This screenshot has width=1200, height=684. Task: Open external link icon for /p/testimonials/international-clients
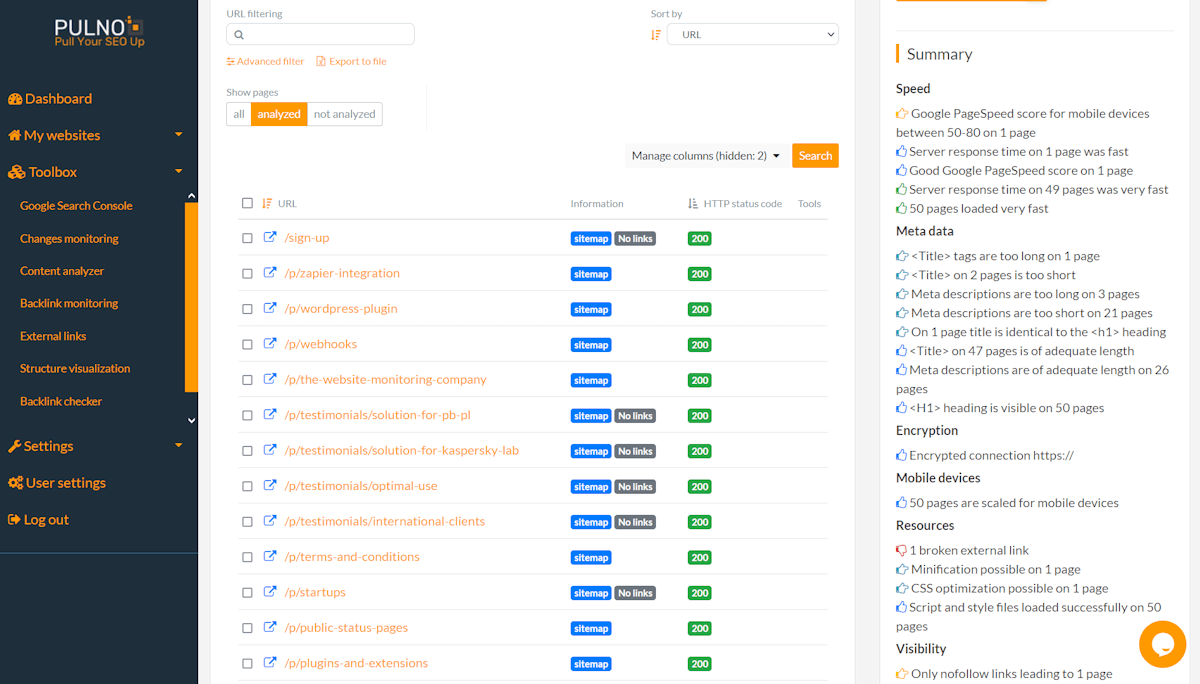pos(270,521)
